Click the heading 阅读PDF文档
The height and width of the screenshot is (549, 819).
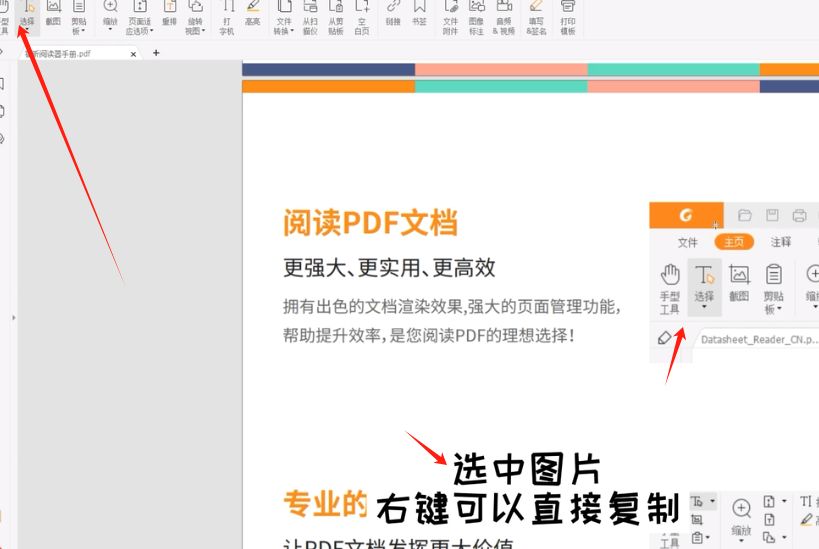point(370,222)
